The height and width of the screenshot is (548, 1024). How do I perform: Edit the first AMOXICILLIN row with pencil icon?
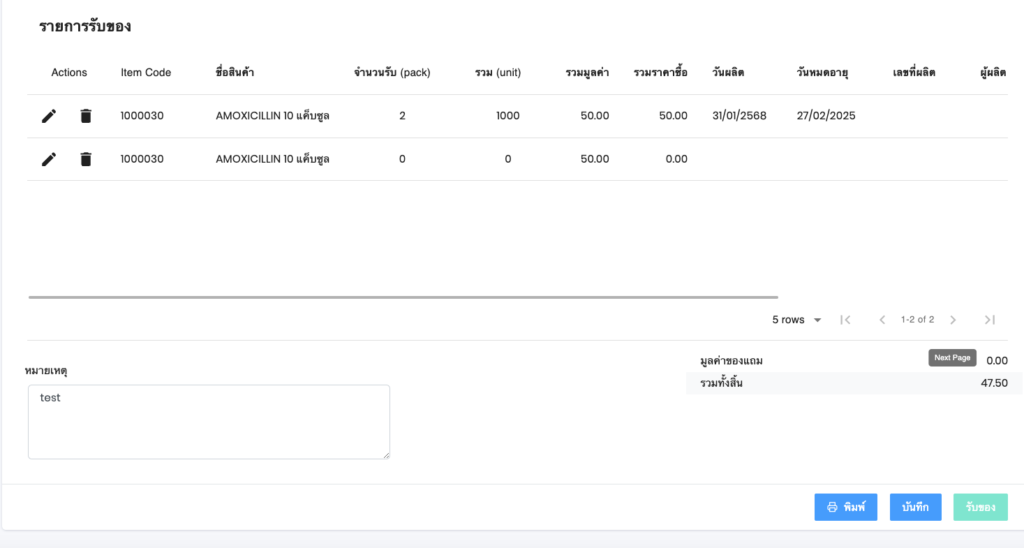click(x=49, y=116)
